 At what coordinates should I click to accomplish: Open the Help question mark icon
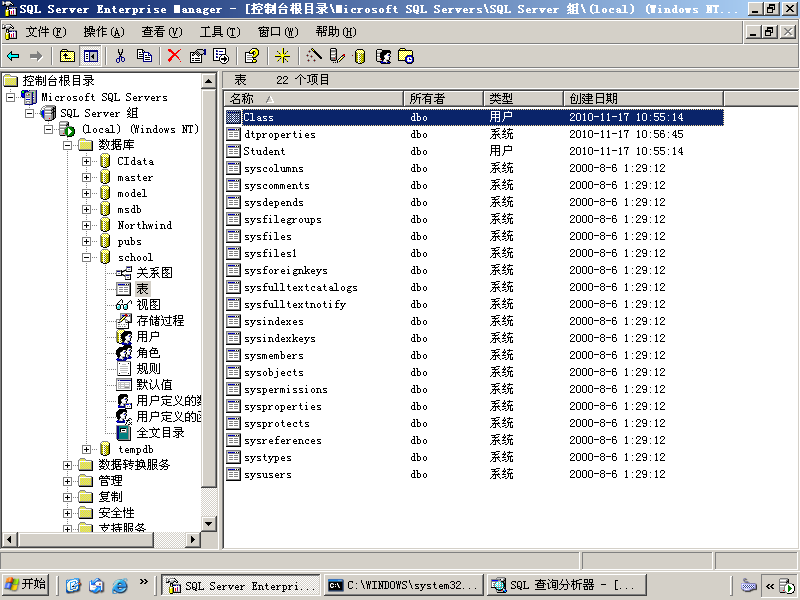[x=252, y=56]
